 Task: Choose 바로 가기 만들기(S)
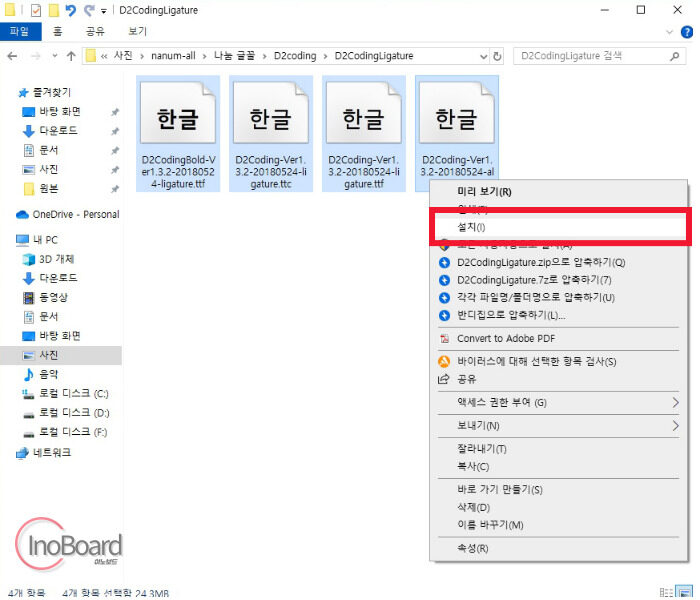[x=558, y=490]
